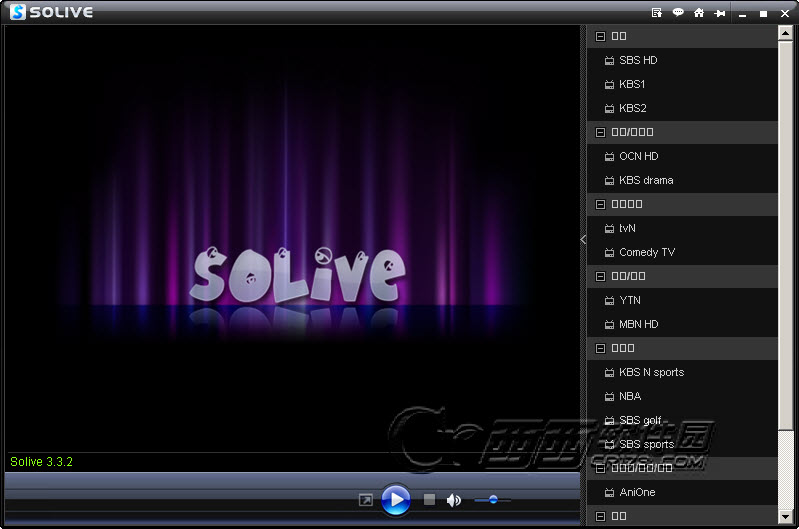Collapse the first category above SBS HD
The image size is (799, 529).
coord(600,36)
